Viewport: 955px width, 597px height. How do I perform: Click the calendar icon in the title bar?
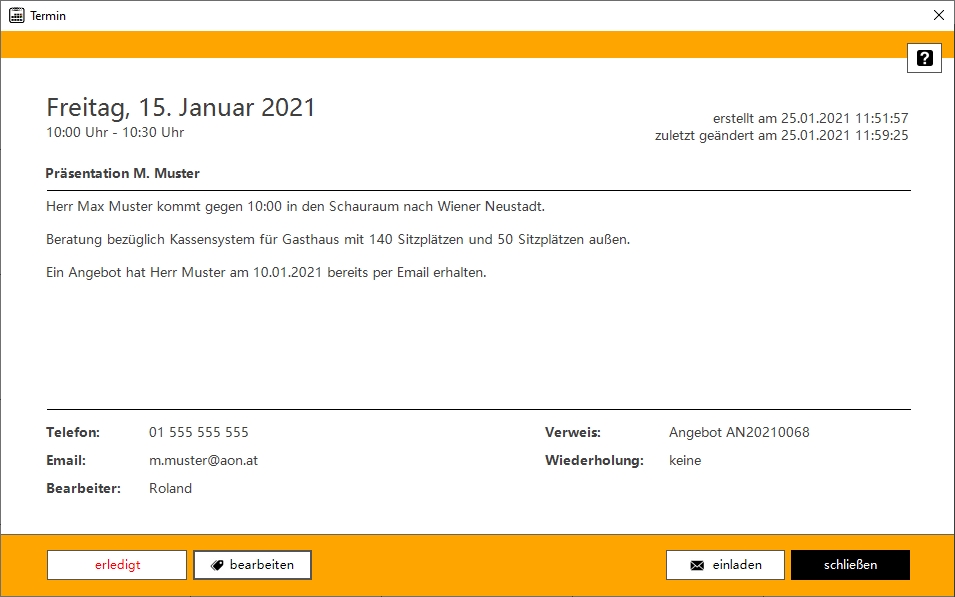[x=16, y=15]
